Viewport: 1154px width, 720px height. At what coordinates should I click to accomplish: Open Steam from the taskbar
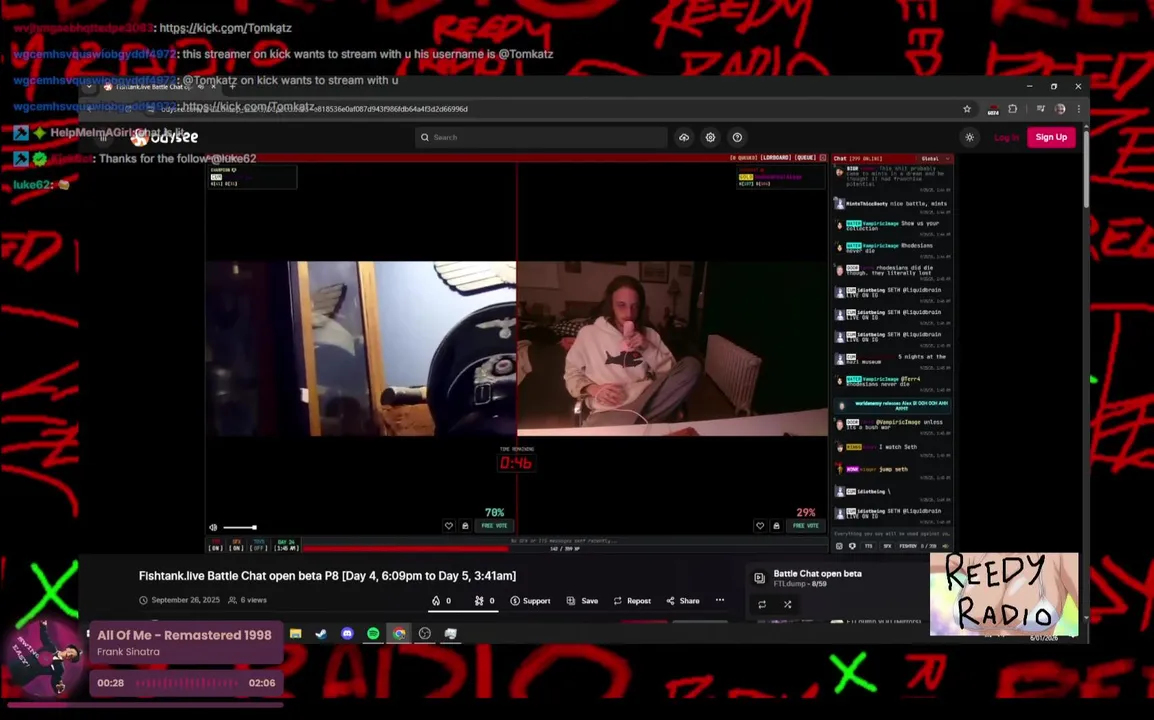pyautogui.click(x=322, y=634)
